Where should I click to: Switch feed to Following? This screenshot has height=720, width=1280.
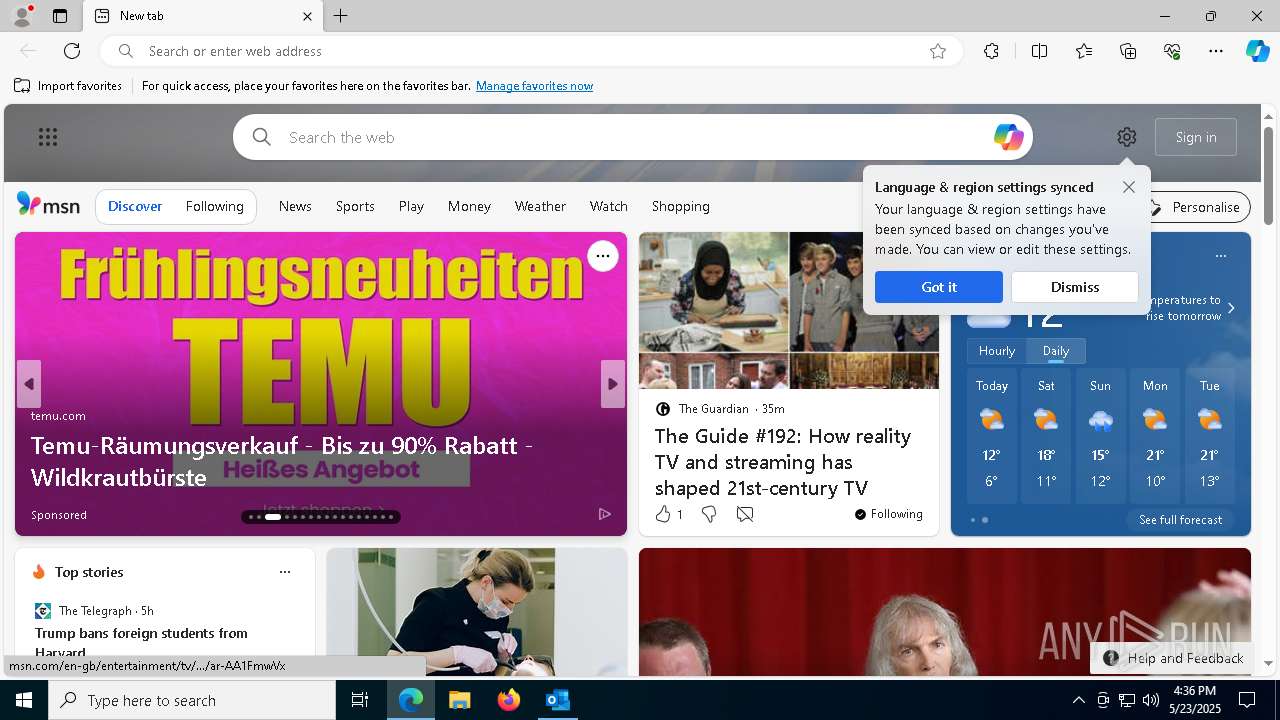click(x=215, y=206)
